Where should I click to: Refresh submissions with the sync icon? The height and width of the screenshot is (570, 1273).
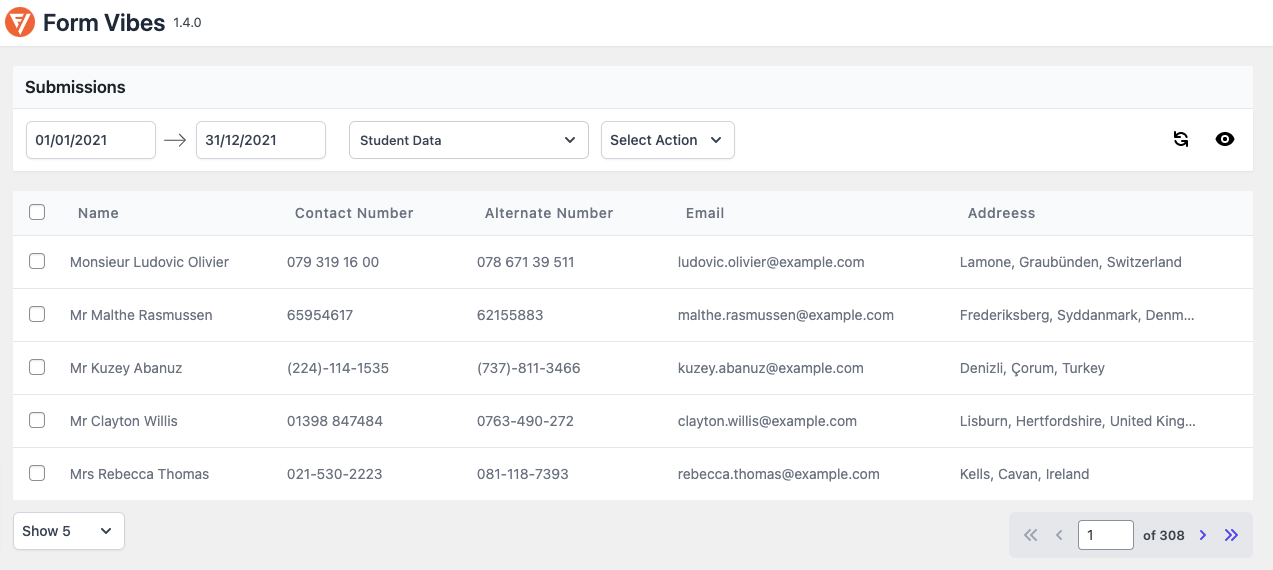coord(1181,140)
